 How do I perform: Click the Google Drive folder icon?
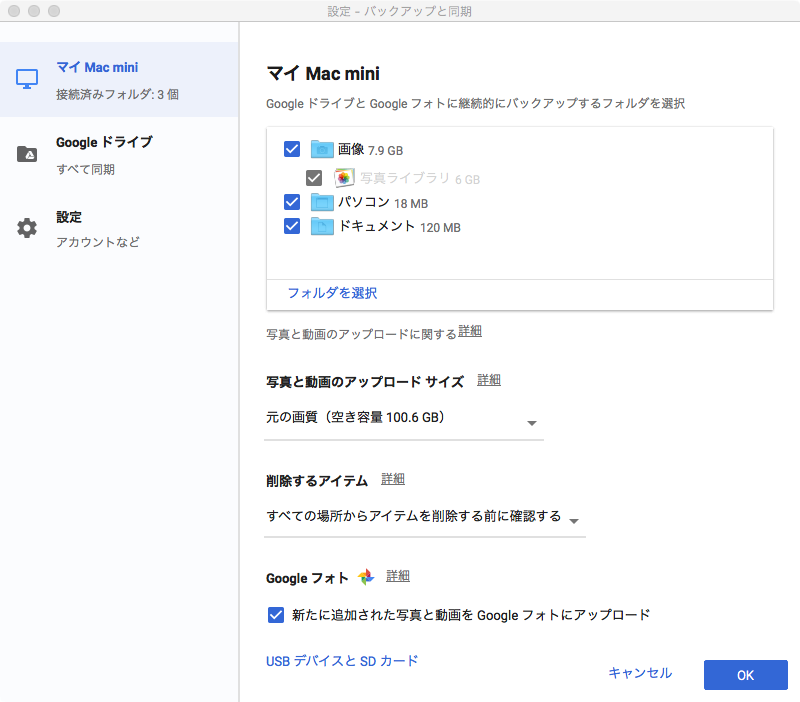(27, 154)
